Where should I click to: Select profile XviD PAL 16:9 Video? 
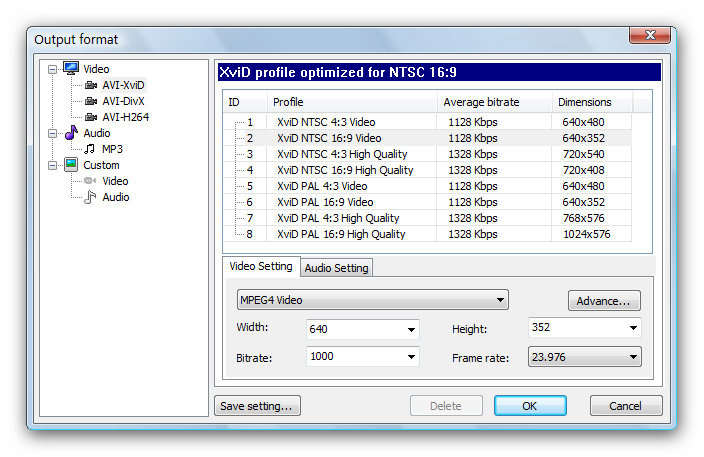coord(325,202)
